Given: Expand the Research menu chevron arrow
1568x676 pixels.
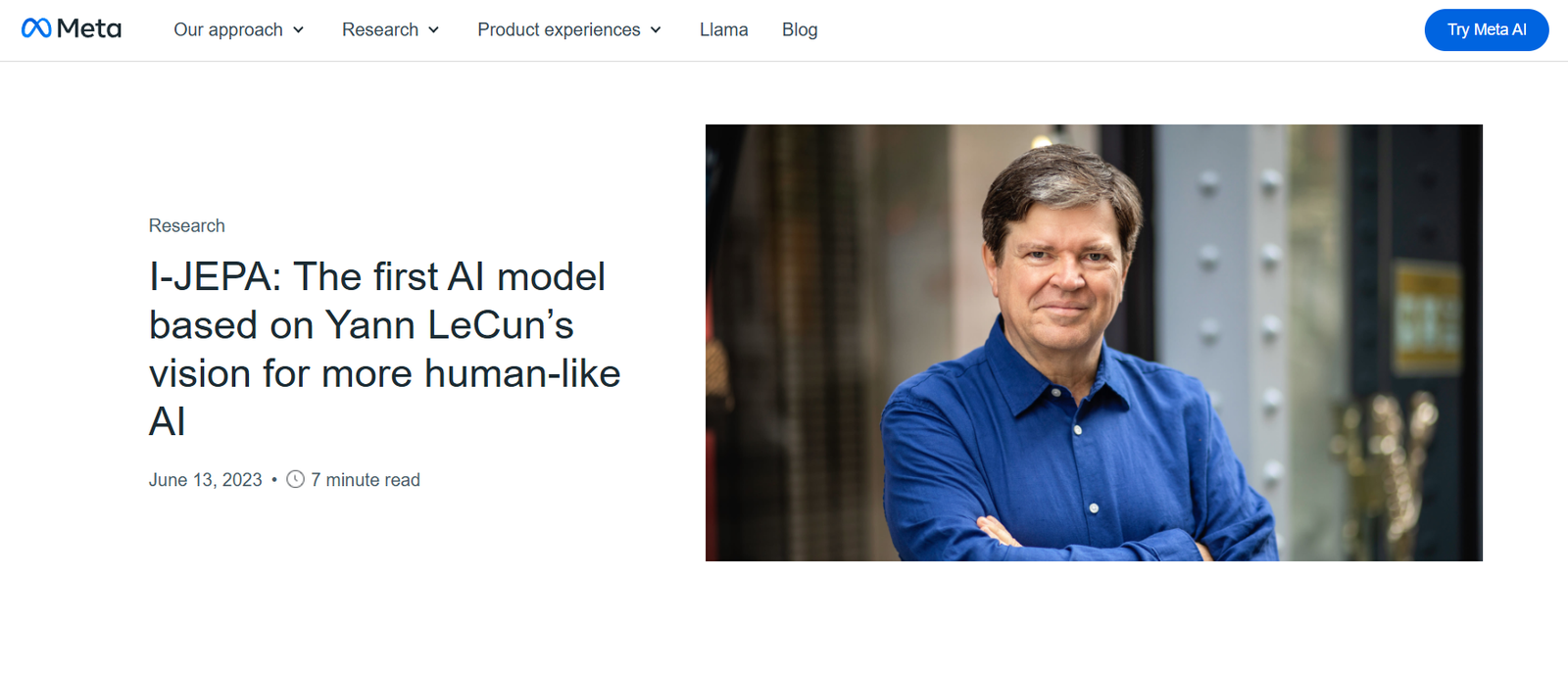Looking at the screenshot, I should pos(433,30).
